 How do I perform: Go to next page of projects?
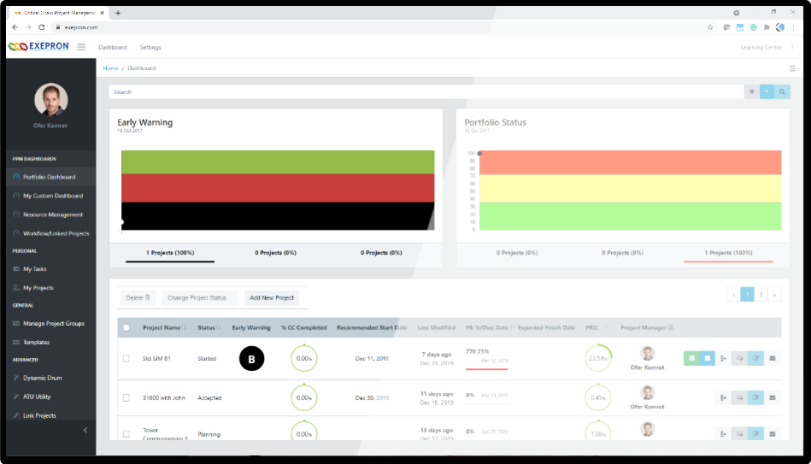(x=774, y=294)
